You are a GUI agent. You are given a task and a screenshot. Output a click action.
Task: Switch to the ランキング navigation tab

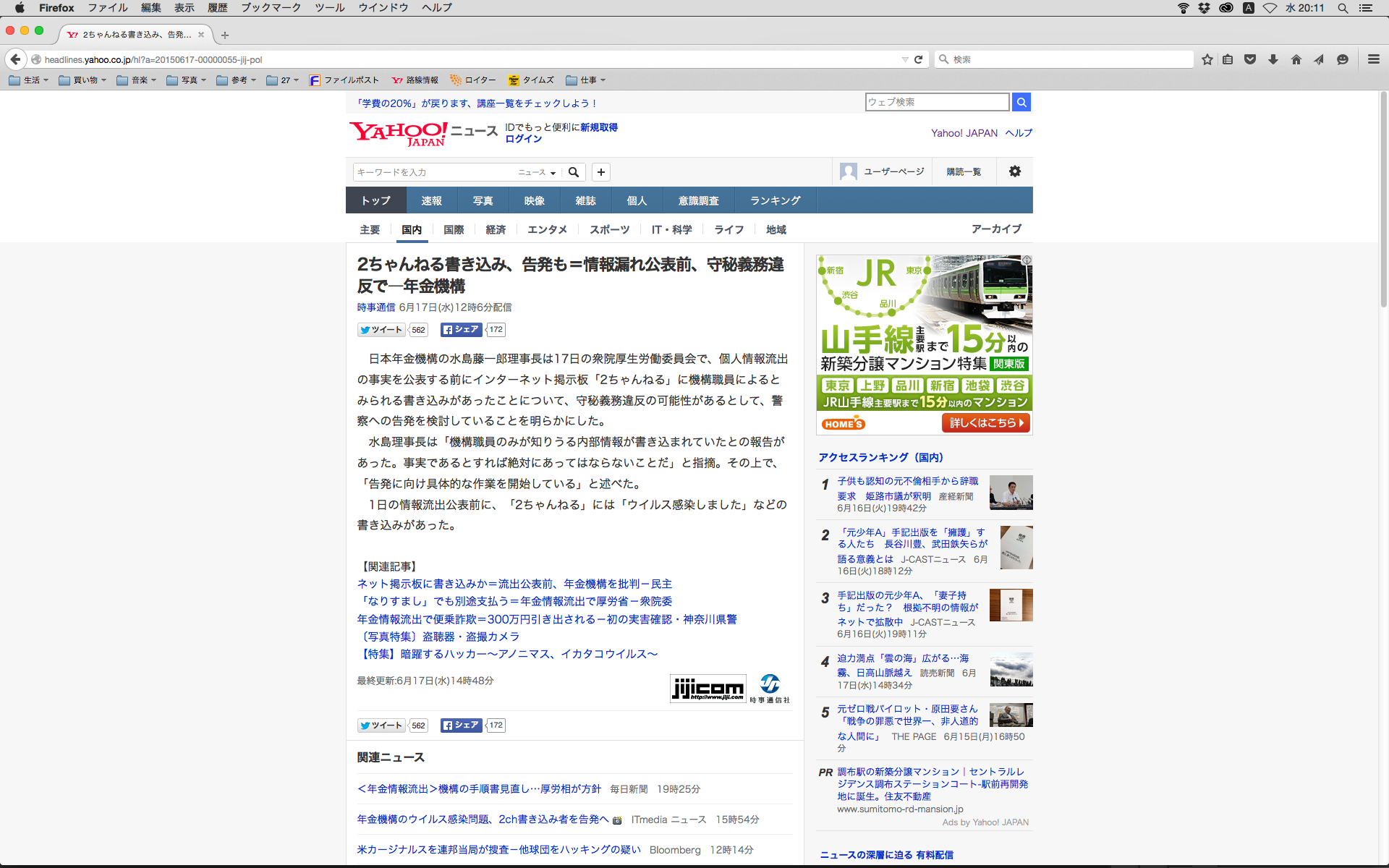click(775, 200)
